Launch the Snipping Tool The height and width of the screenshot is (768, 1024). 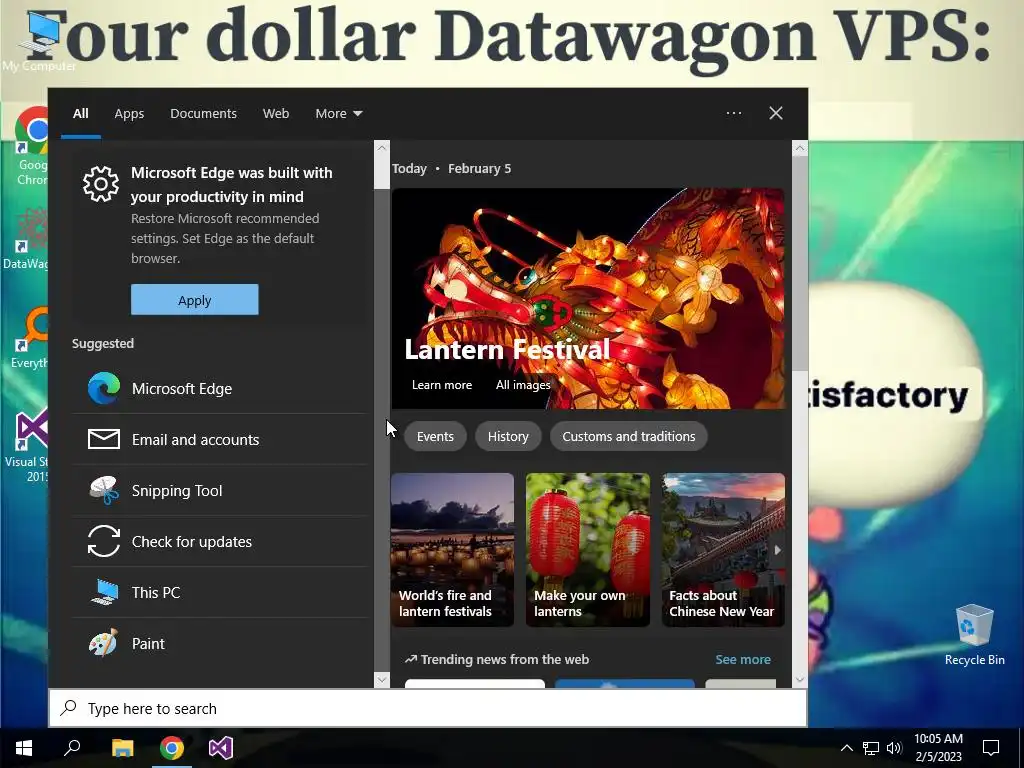[x=219, y=490]
